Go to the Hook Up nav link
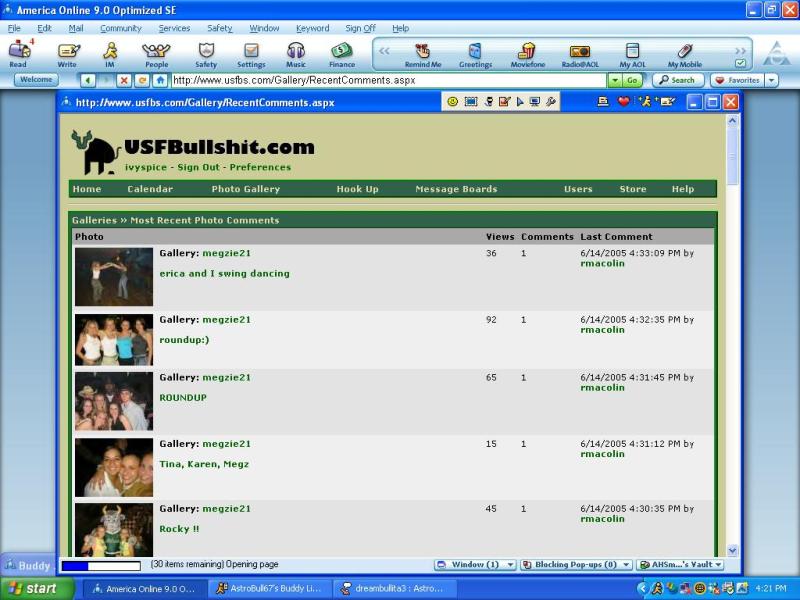The height and width of the screenshot is (600, 800). pyautogui.click(x=358, y=189)
